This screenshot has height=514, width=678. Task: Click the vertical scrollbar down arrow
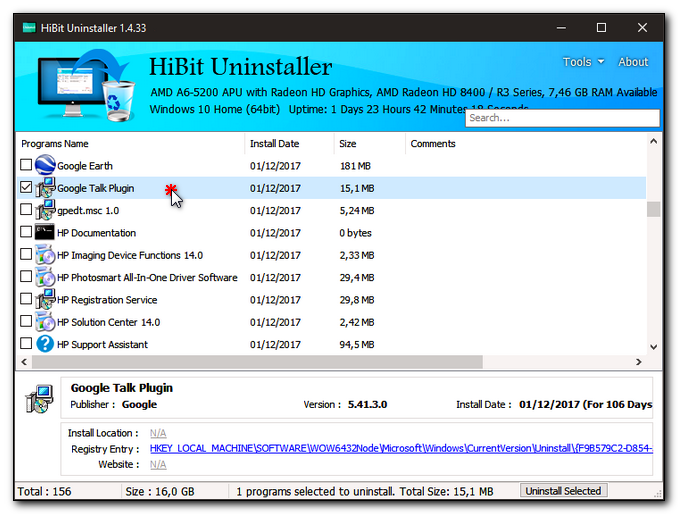(x=653, y=347)
